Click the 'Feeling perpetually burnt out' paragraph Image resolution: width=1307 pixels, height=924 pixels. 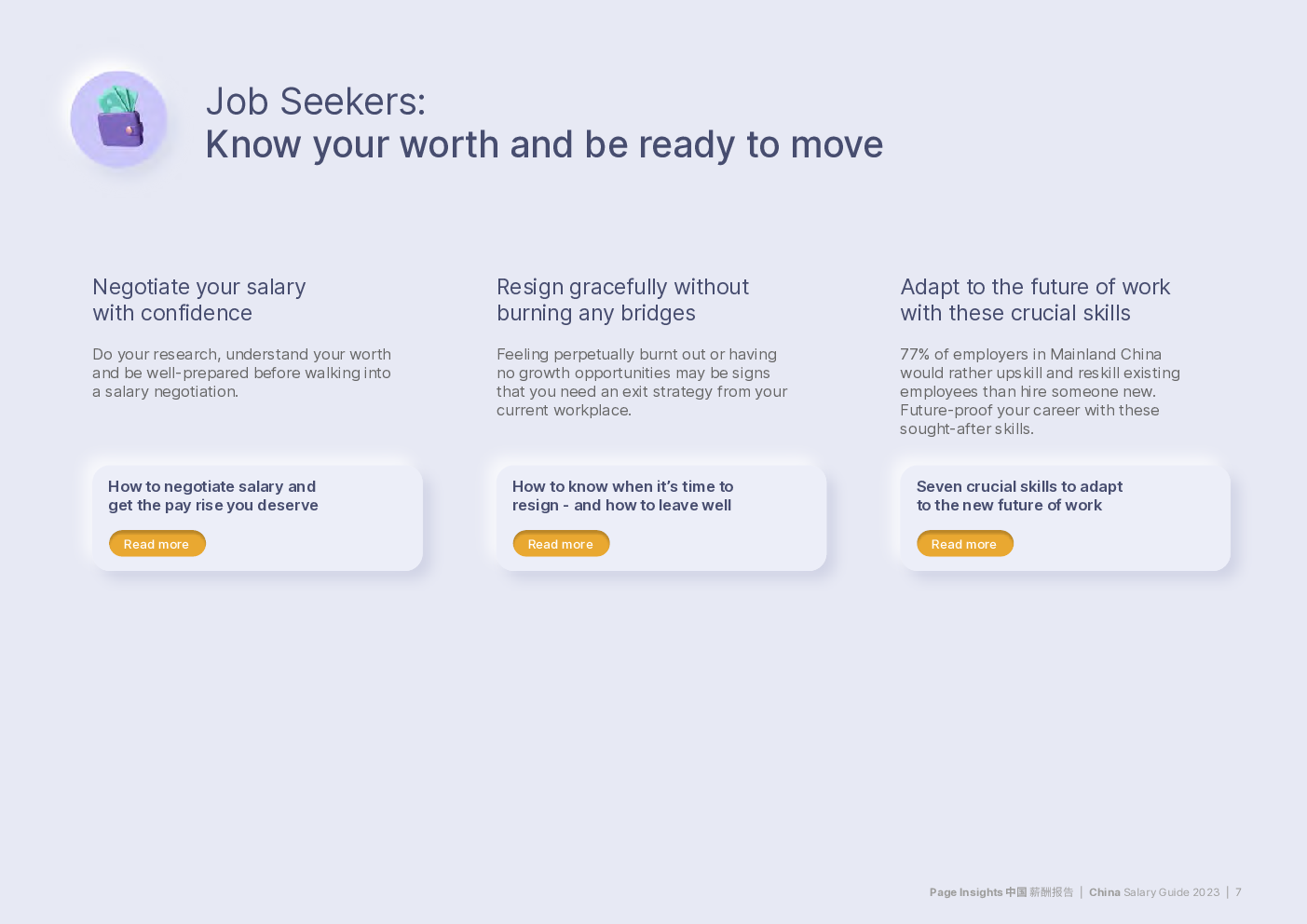(642, 382)
